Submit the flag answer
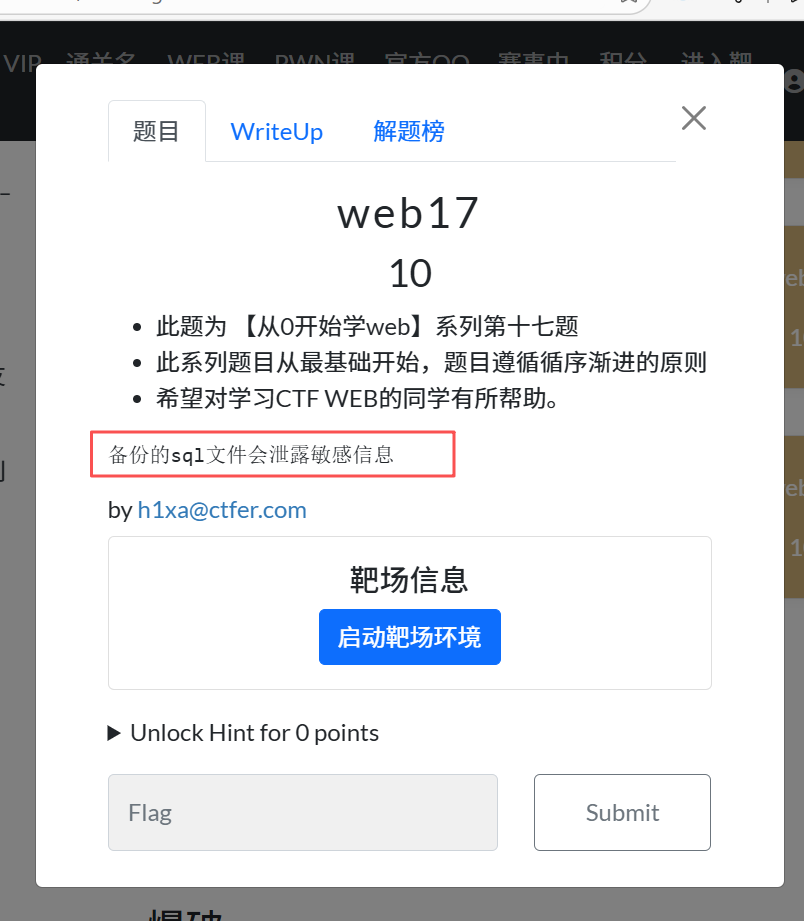 (623, 812)
